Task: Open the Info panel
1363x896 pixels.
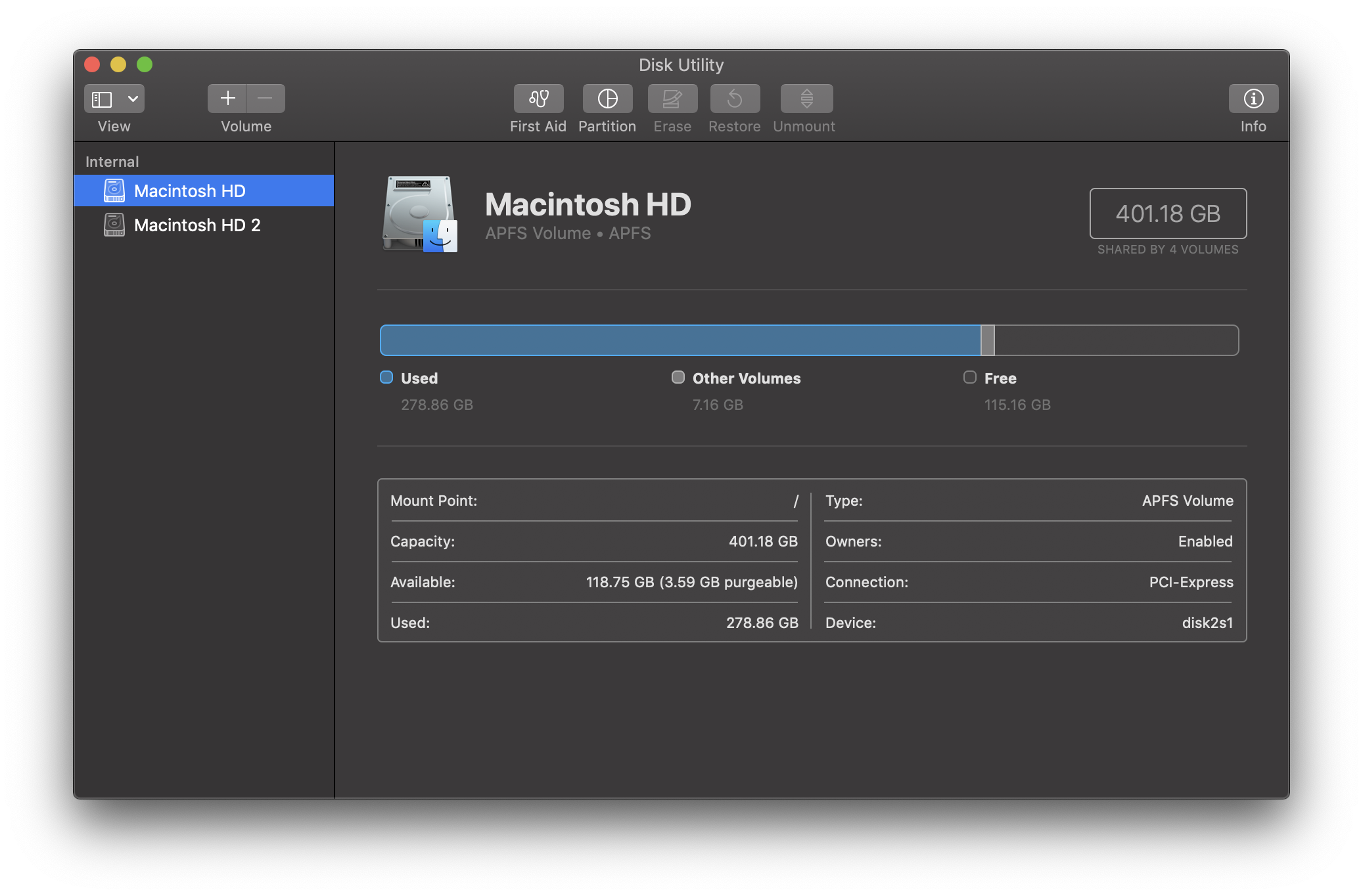Action: coord(1253,99)
